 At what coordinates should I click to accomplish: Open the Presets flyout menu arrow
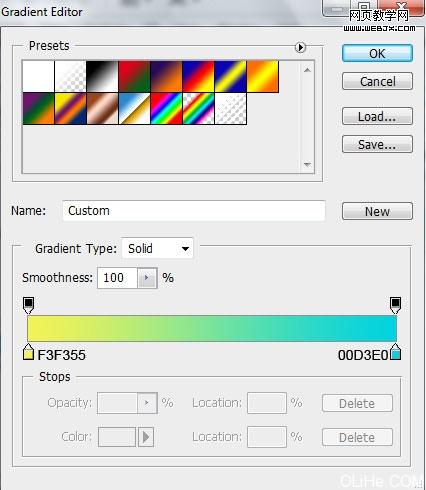(x=300, y=47)
